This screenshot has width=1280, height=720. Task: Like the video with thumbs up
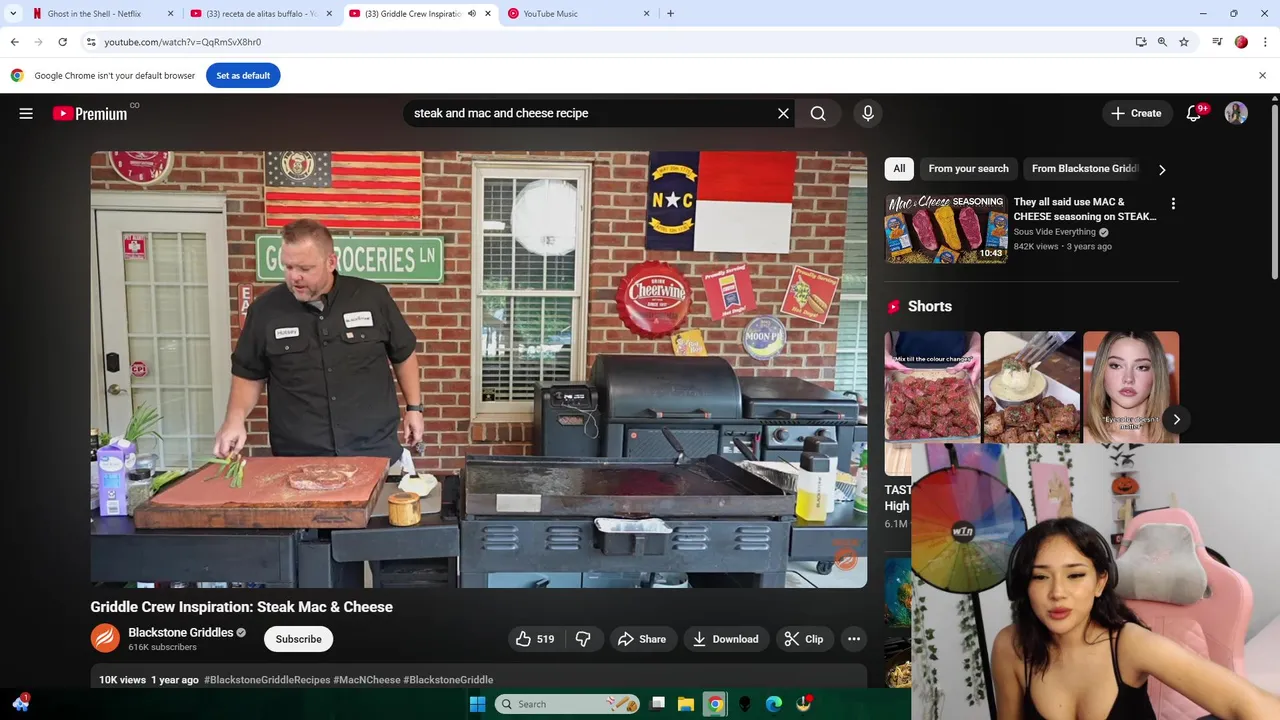pyautogui.click(x=535, y=639)
